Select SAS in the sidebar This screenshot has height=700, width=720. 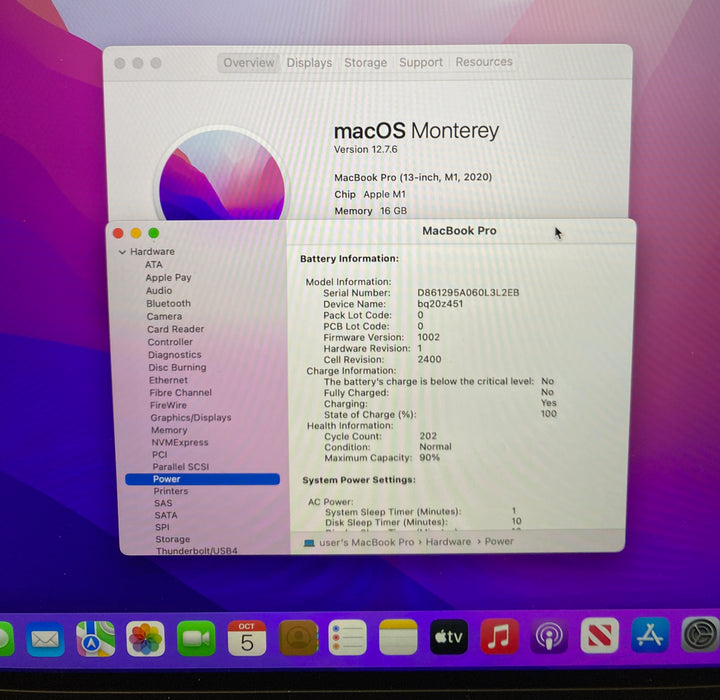(163, 503)
